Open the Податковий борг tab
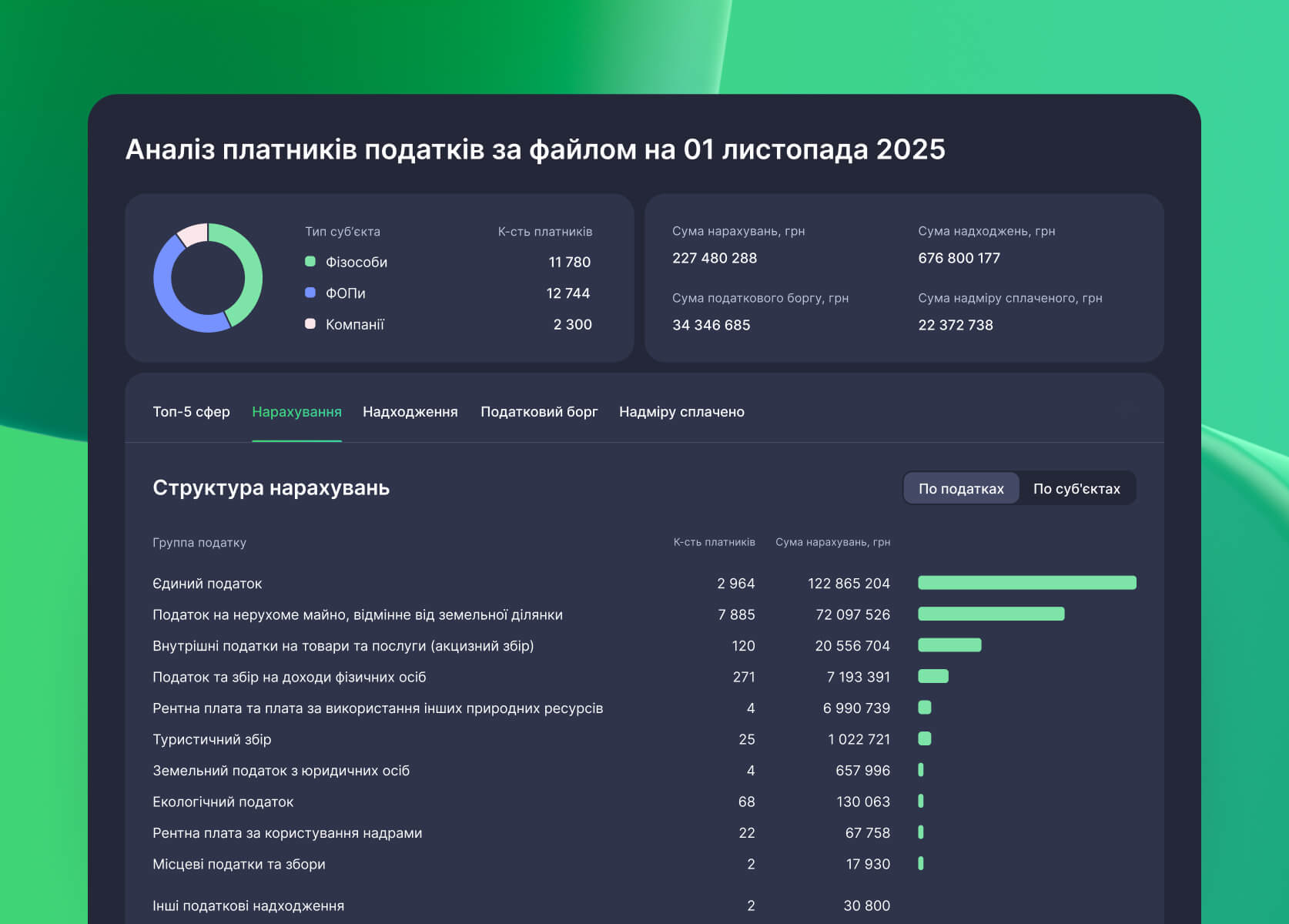1289x924 pixels. click(x=539, y=412)
